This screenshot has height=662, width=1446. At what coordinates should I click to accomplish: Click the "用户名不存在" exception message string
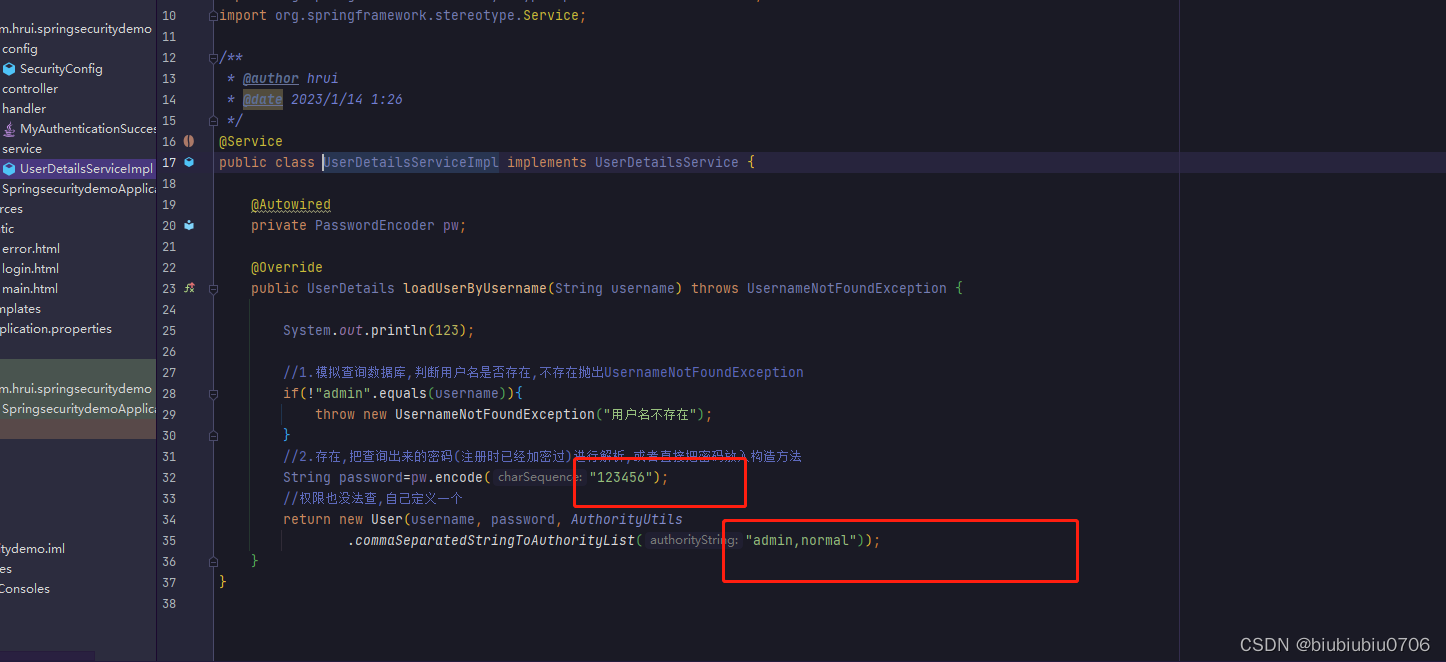point(650,414)
